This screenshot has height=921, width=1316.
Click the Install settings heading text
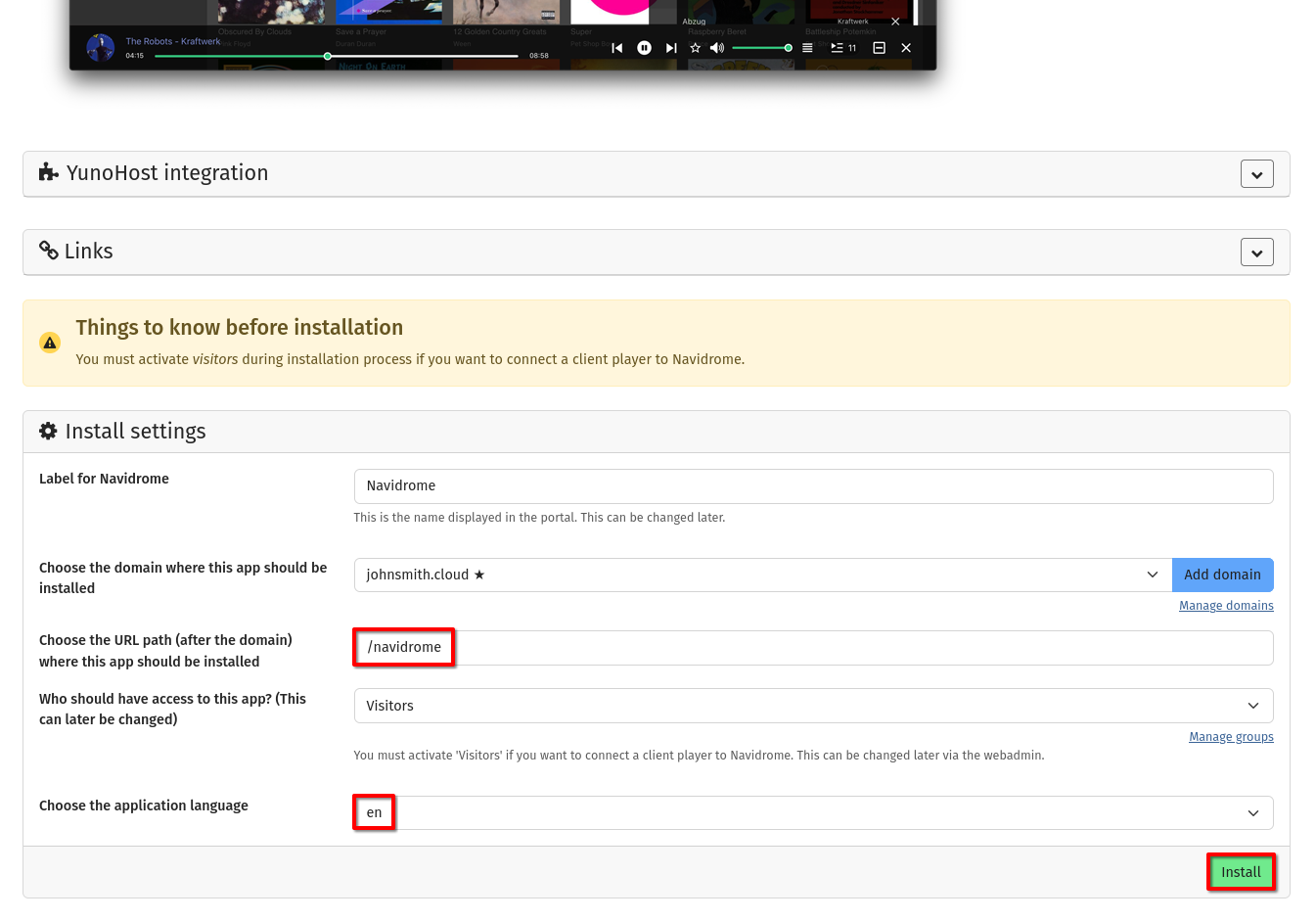[x=136, y=431]
